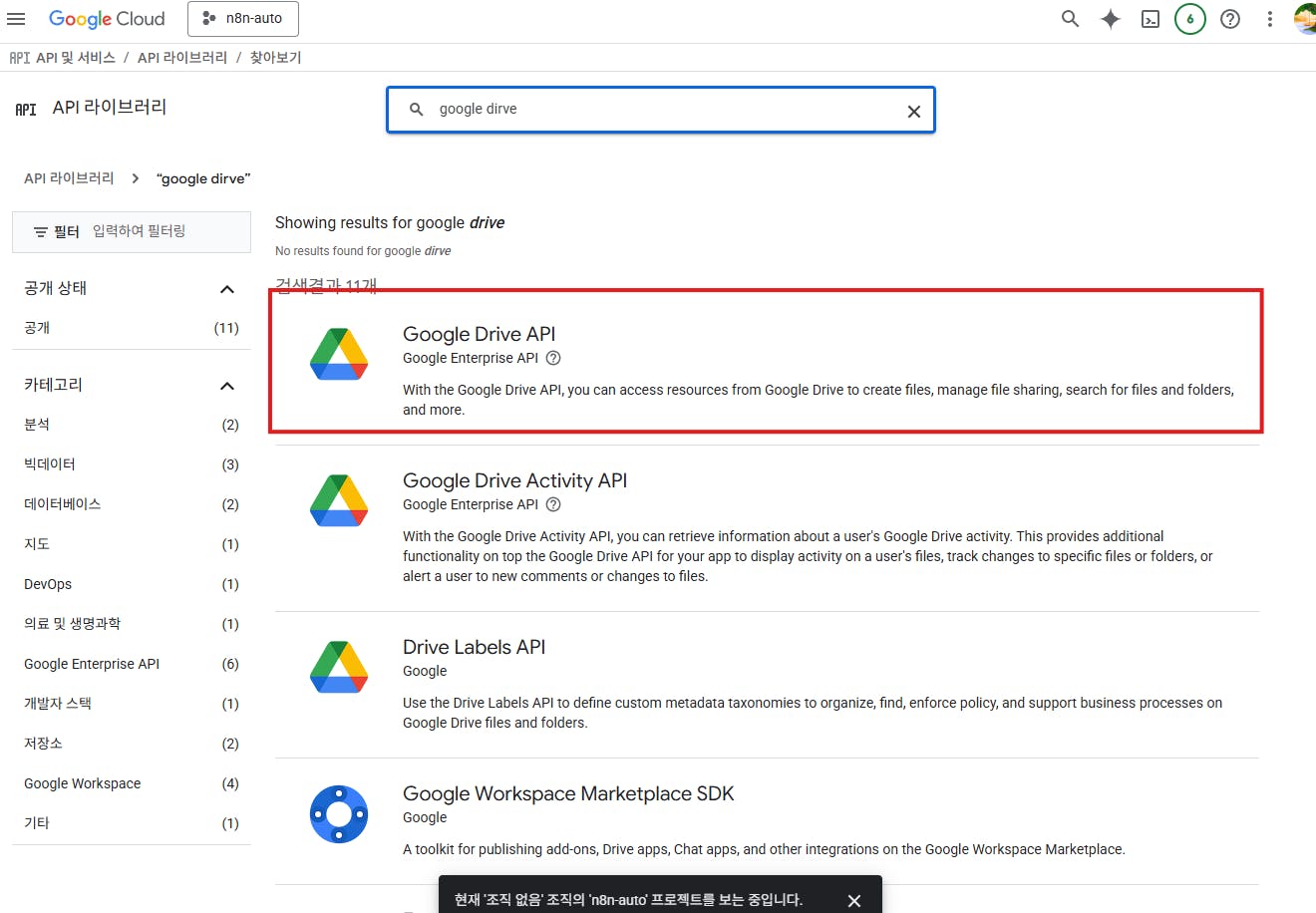Filter by '데이터베이스' category
The image size is (1316, 913).
point(132,504)
